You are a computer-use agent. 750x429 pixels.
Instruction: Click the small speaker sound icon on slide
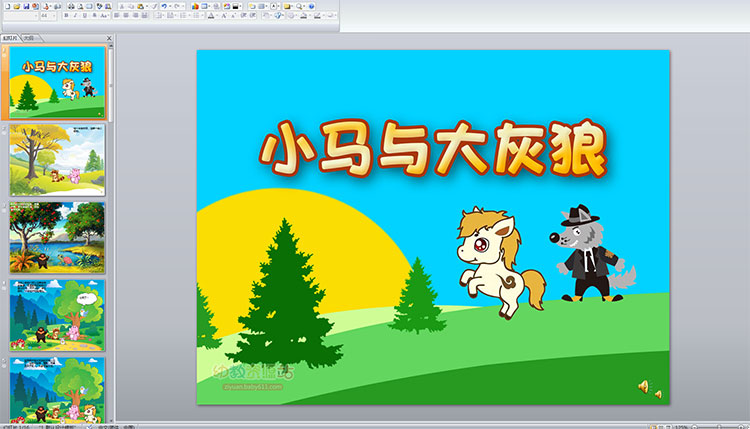(659, 395)
